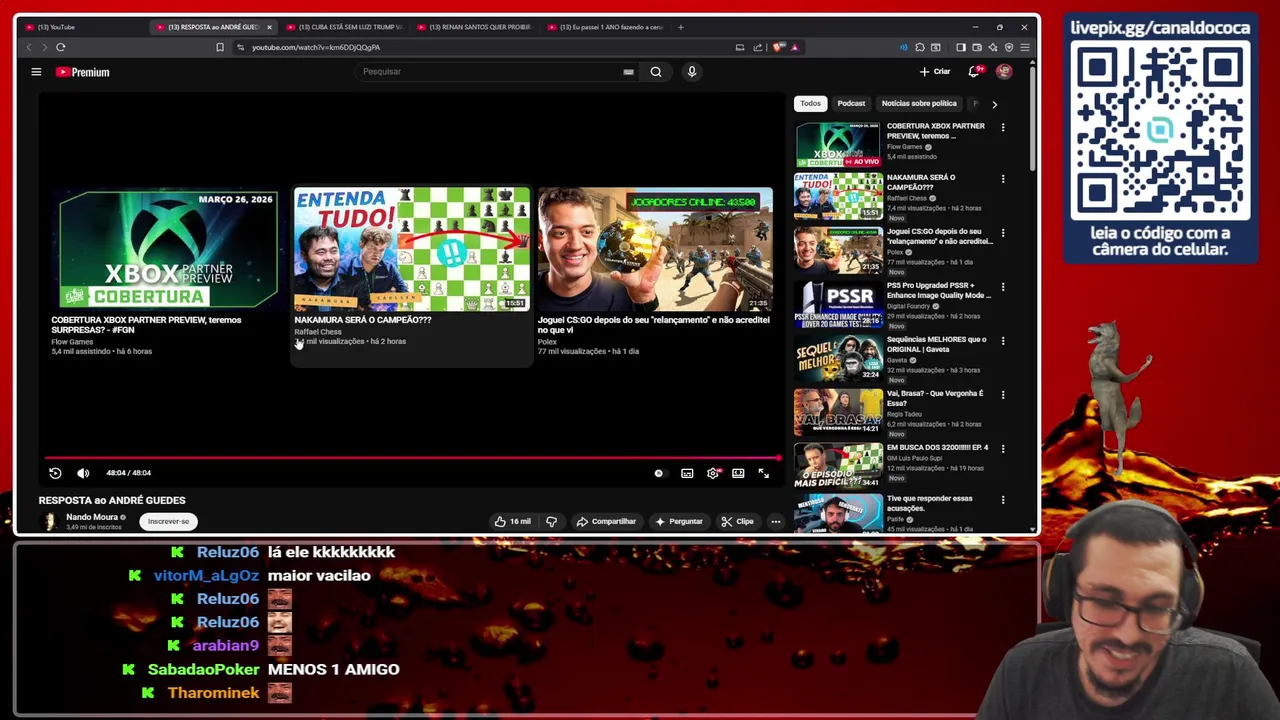
Task: Select the Podcast filter chip
Action: tap(851, 103)
